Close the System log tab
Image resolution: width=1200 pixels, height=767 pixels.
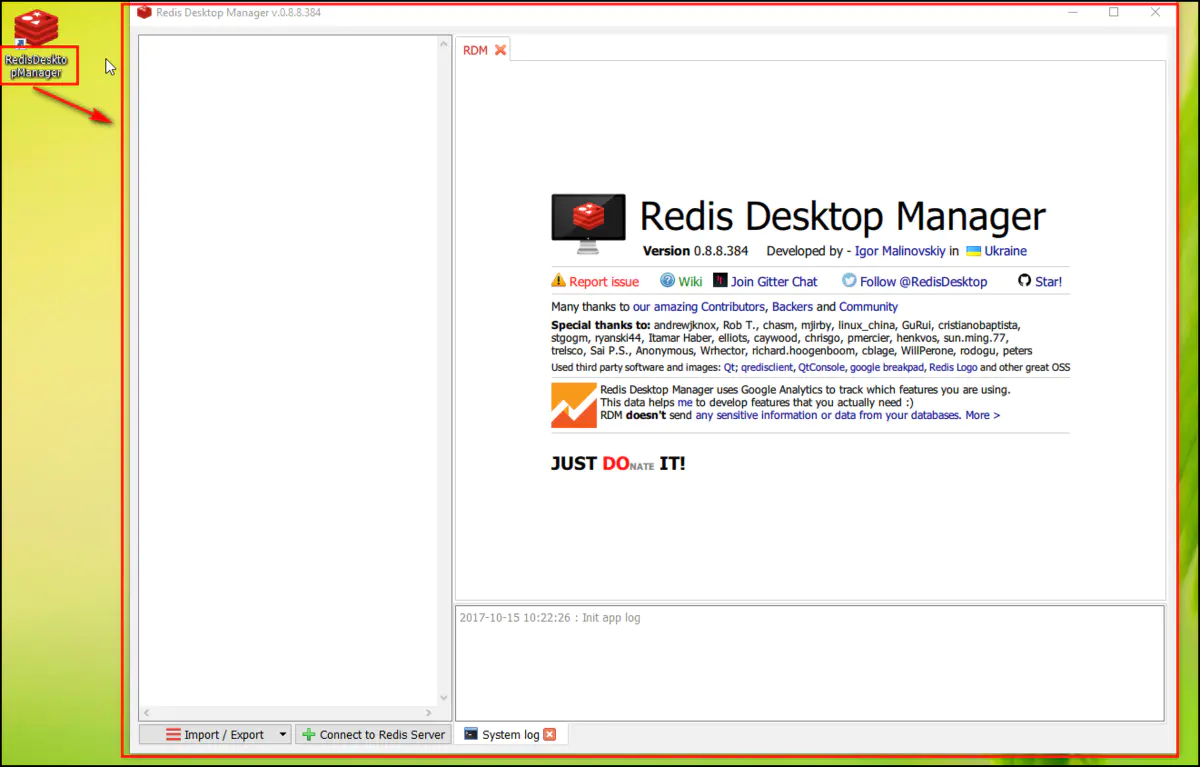pyautogui.click(x=549, y=735)
